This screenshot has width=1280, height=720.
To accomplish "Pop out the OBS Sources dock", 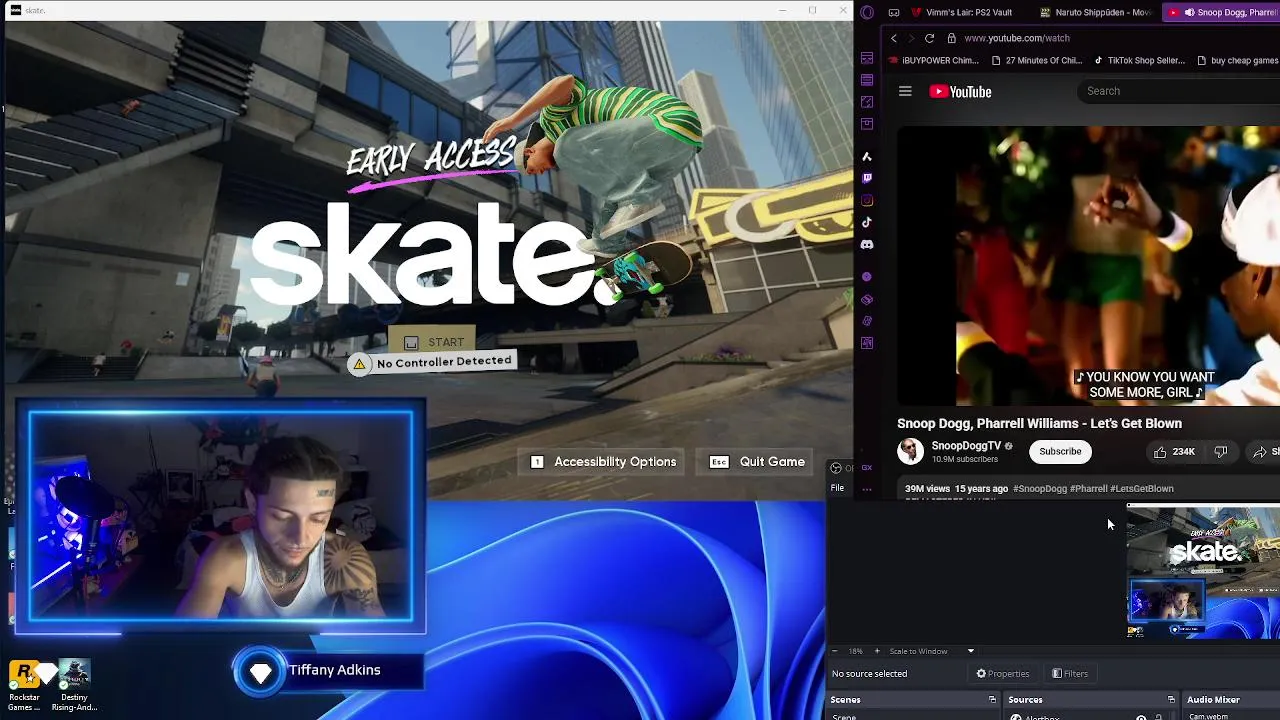I will (1171, 700).
